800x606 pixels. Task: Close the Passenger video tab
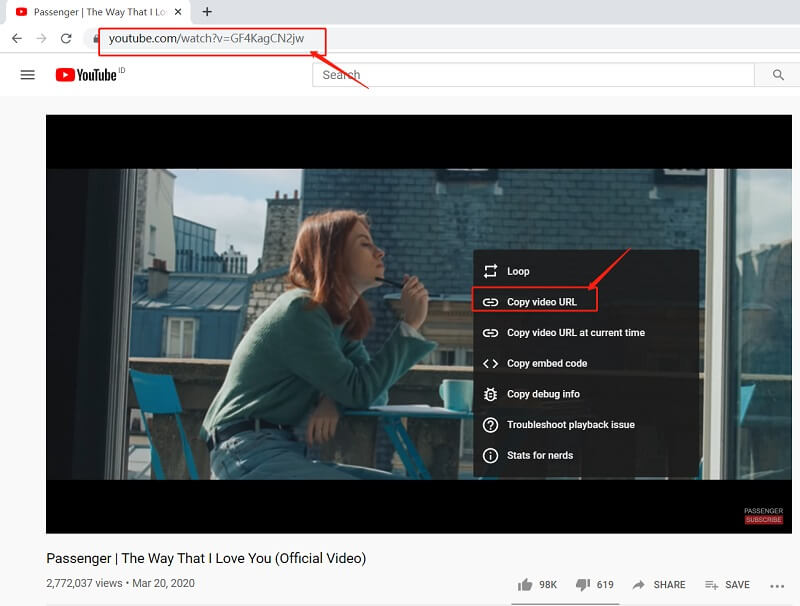(178, 12)
